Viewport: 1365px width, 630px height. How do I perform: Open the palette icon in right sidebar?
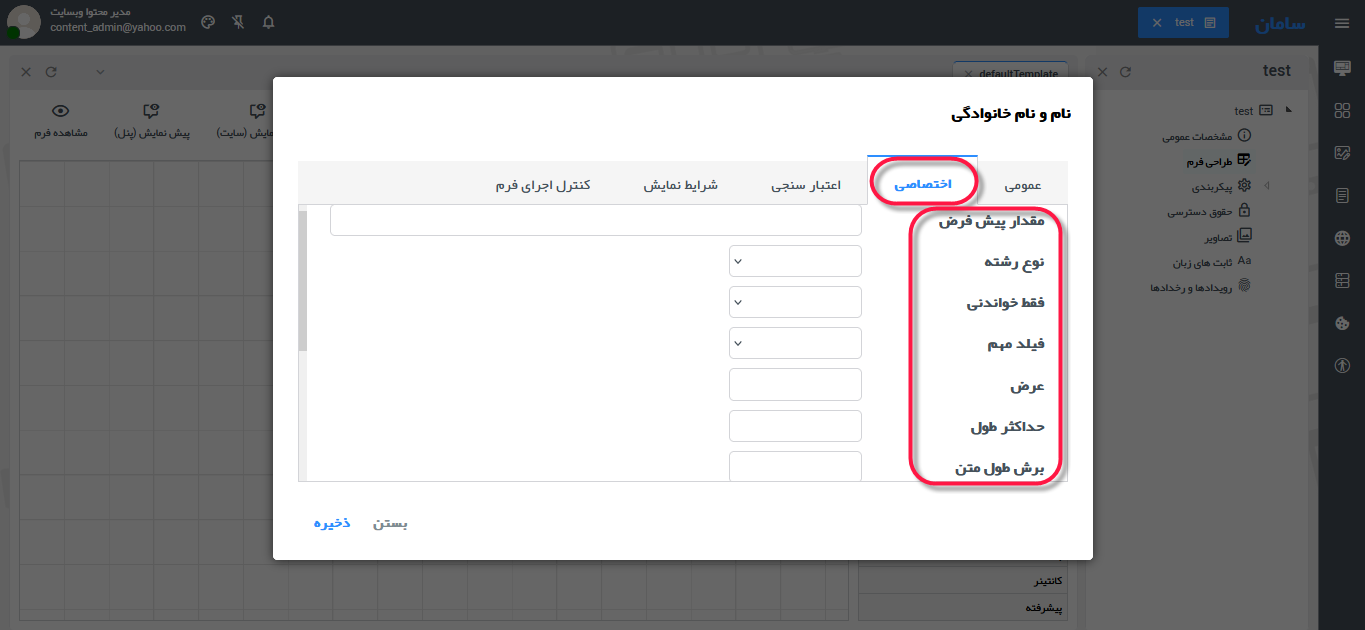pyautogui.click(x=1342, y=323)
